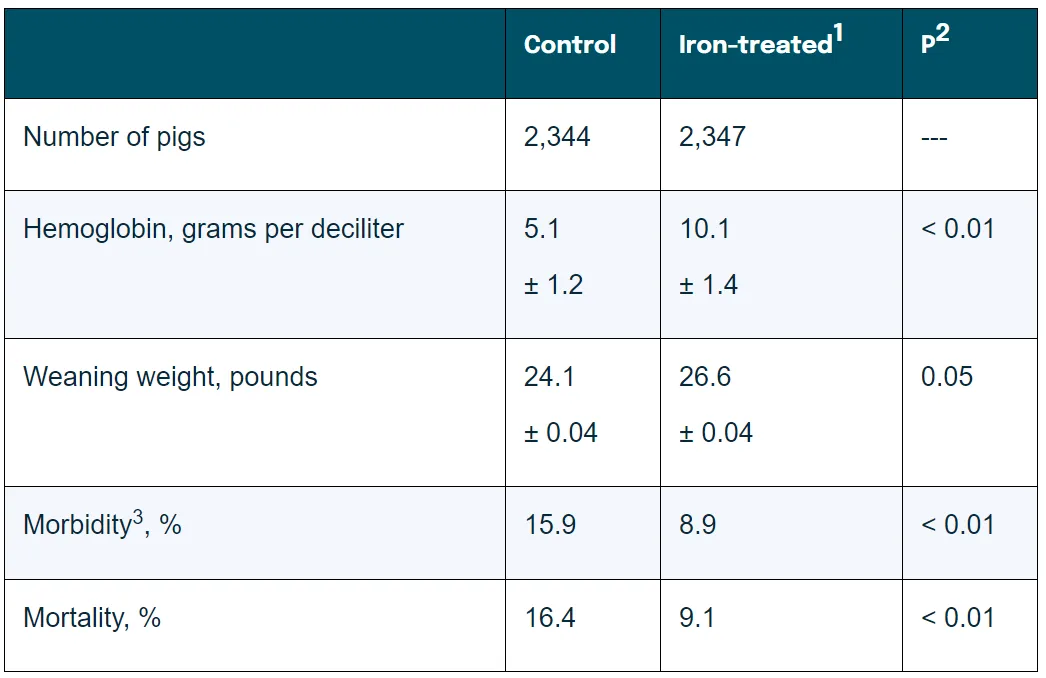
Task: Select the Number of pigs row label
Action: 114,137
